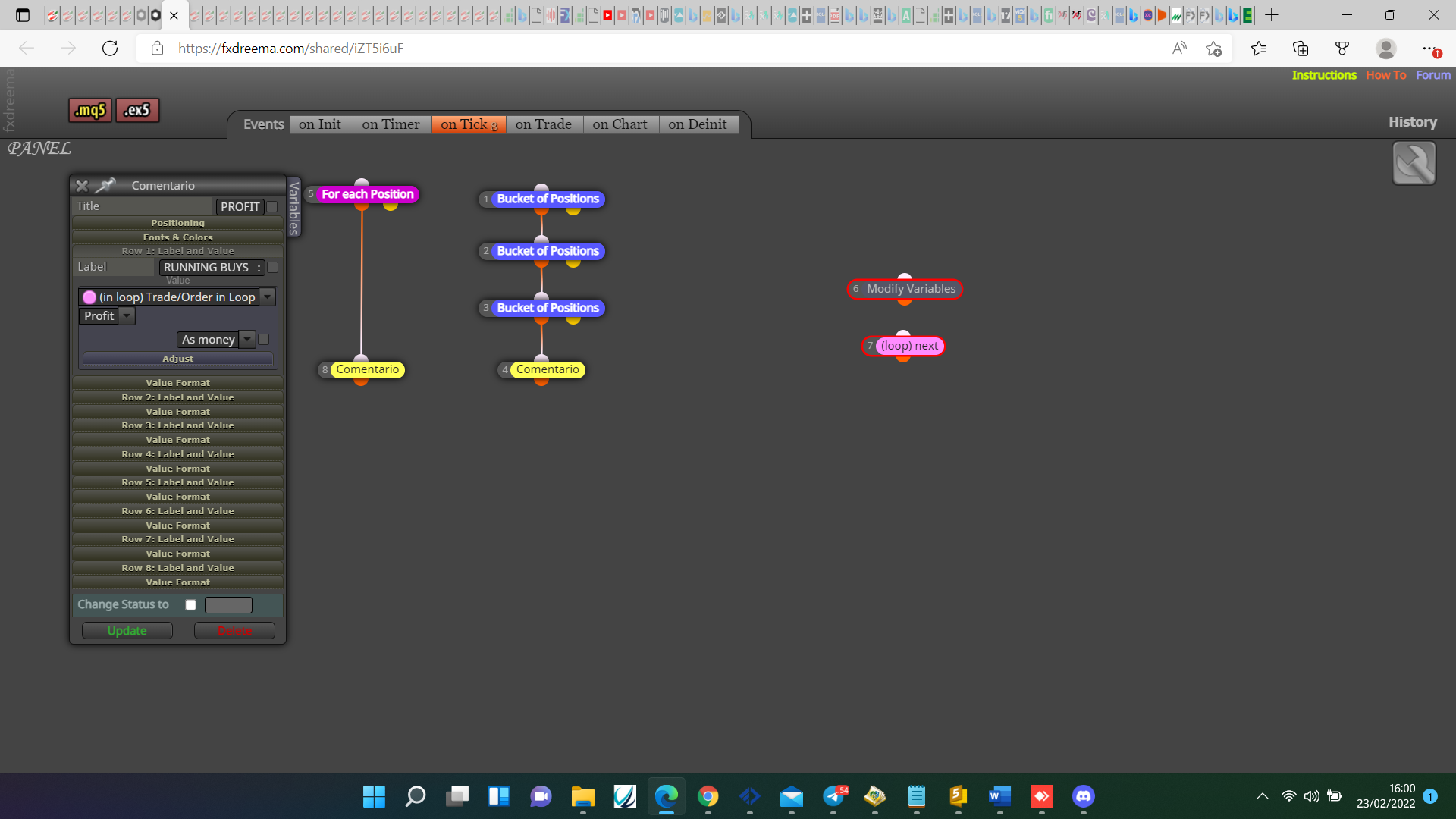1456x819 pixels.
Task: Switch to on Timer events tab
Action: coord(391,124)
